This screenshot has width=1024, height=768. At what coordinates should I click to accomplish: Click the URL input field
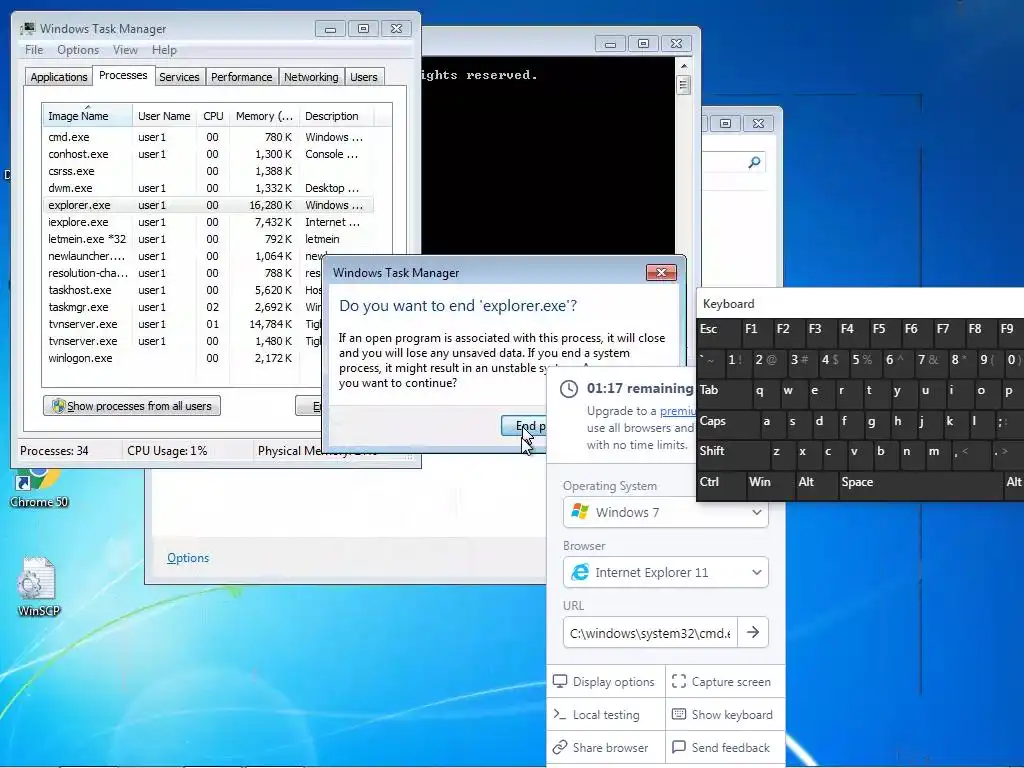pyautogui.click(x=650, y=632)
